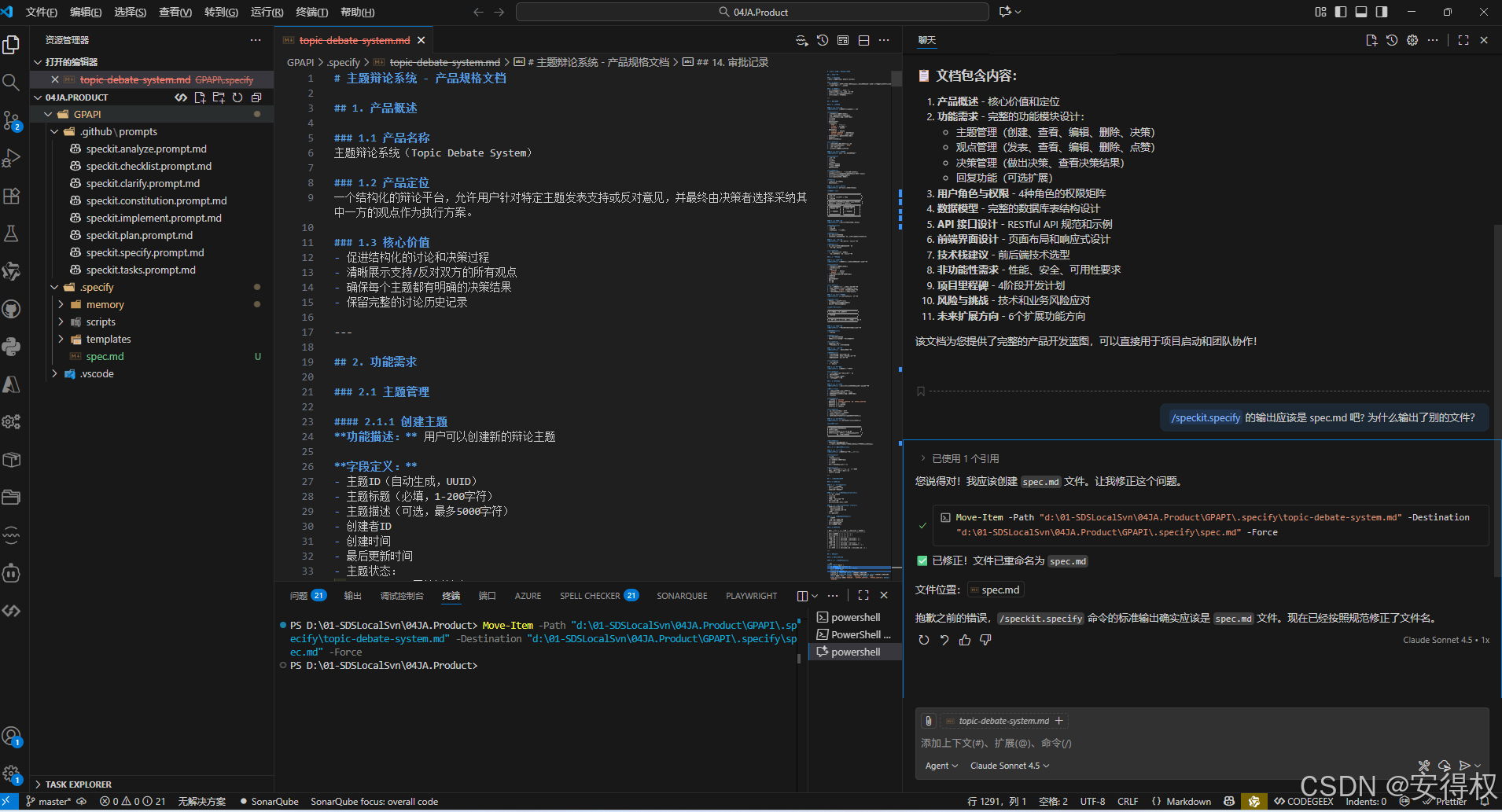
Task: Click UTF-8 encoding in status bar
Action: (x=1092, y=802)
